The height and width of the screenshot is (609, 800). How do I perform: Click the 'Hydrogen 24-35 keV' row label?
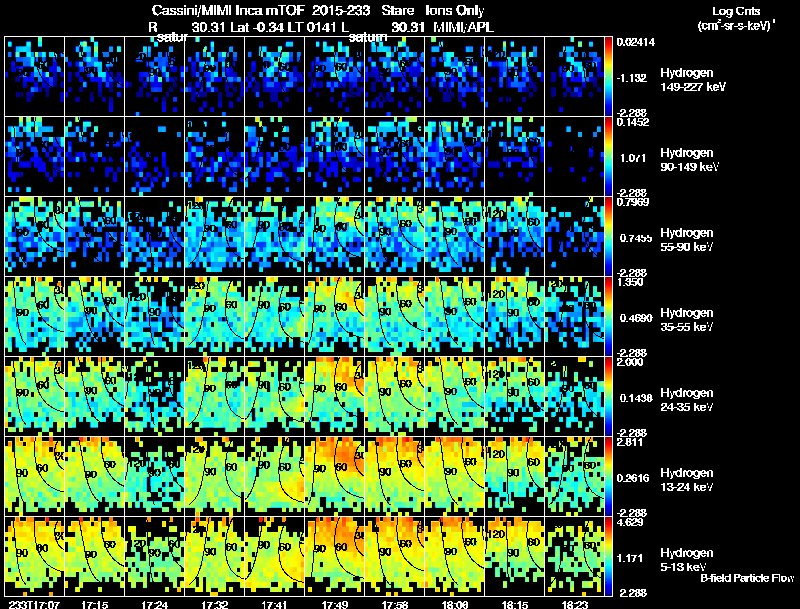(x=687, y=399)
